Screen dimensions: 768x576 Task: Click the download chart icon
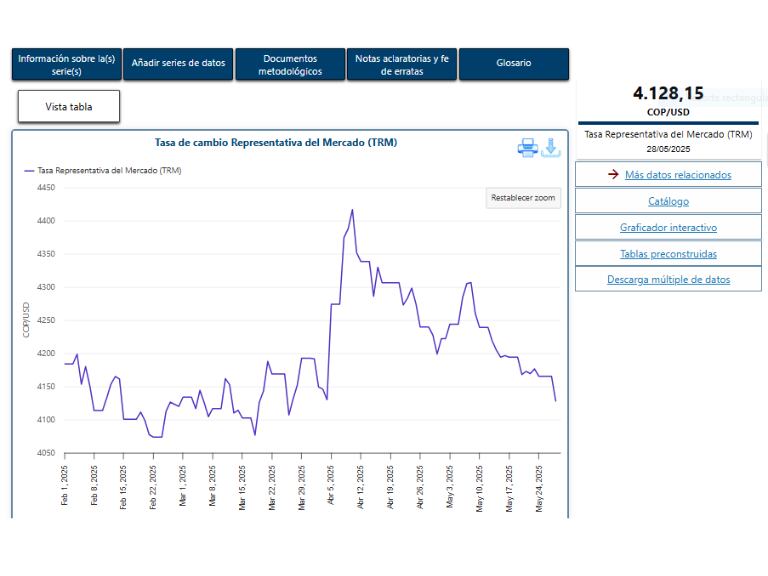[x=551, y=148]
